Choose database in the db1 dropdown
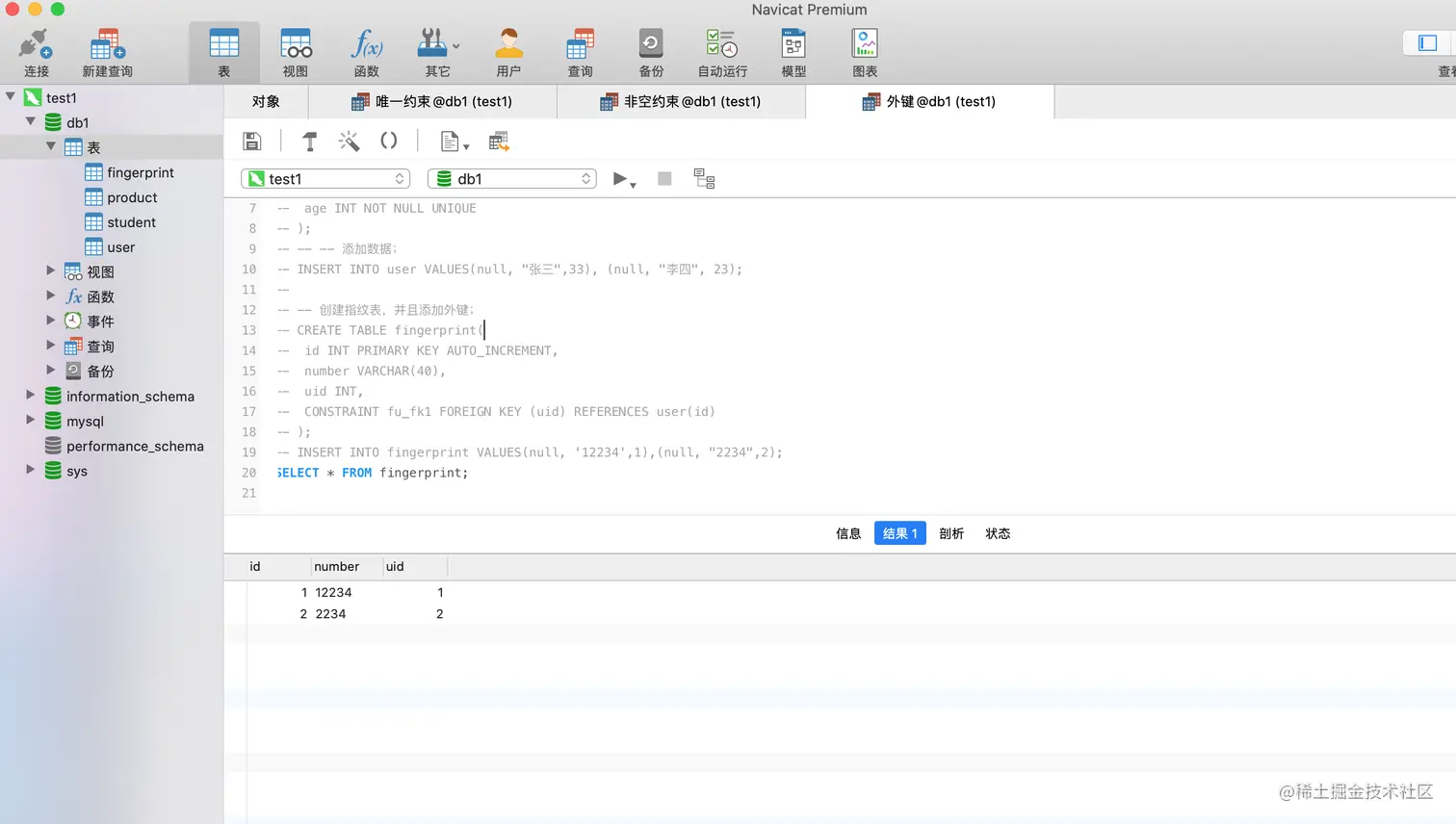 (512, 179)
